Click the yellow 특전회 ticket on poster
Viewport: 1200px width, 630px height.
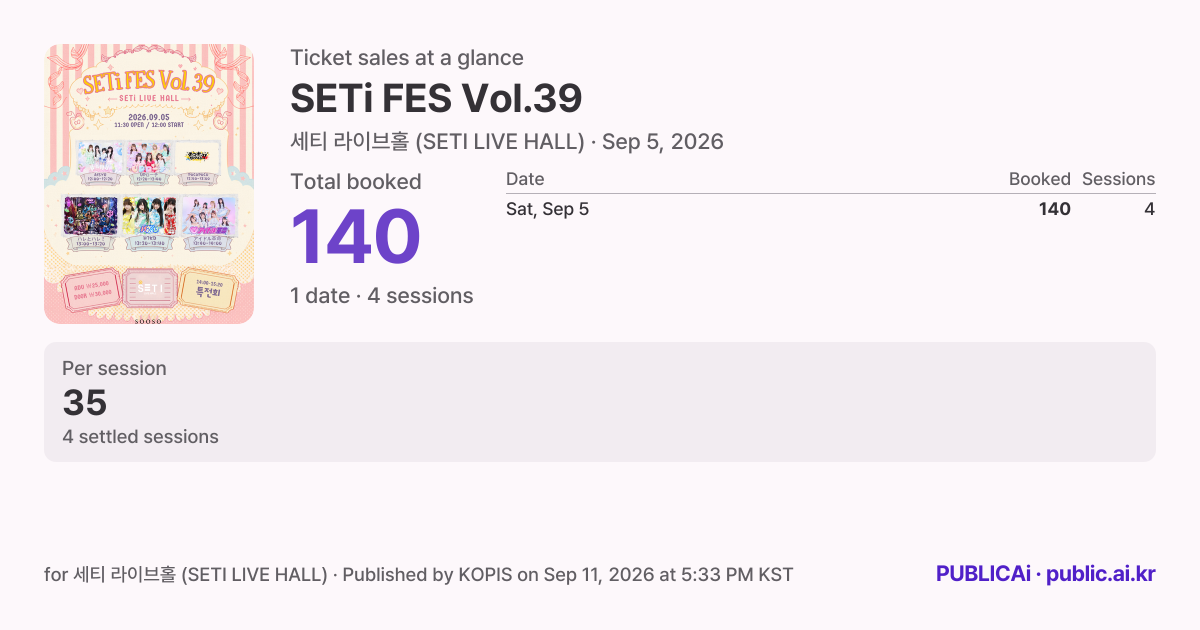coord(209,288)
